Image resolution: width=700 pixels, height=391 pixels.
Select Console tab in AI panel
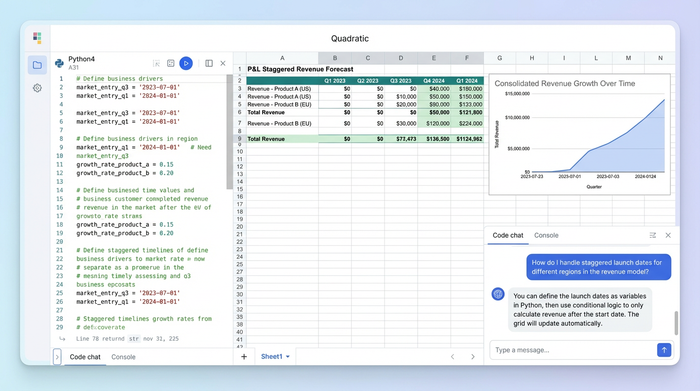[546, 235]
